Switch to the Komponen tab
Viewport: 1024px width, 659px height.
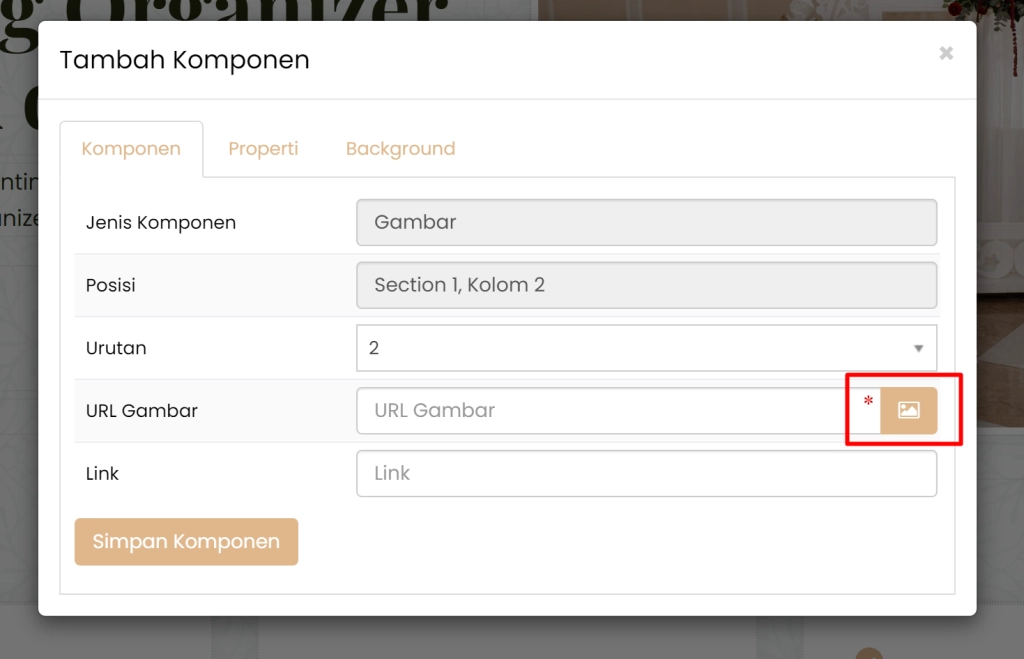click(x=131, y=149)
